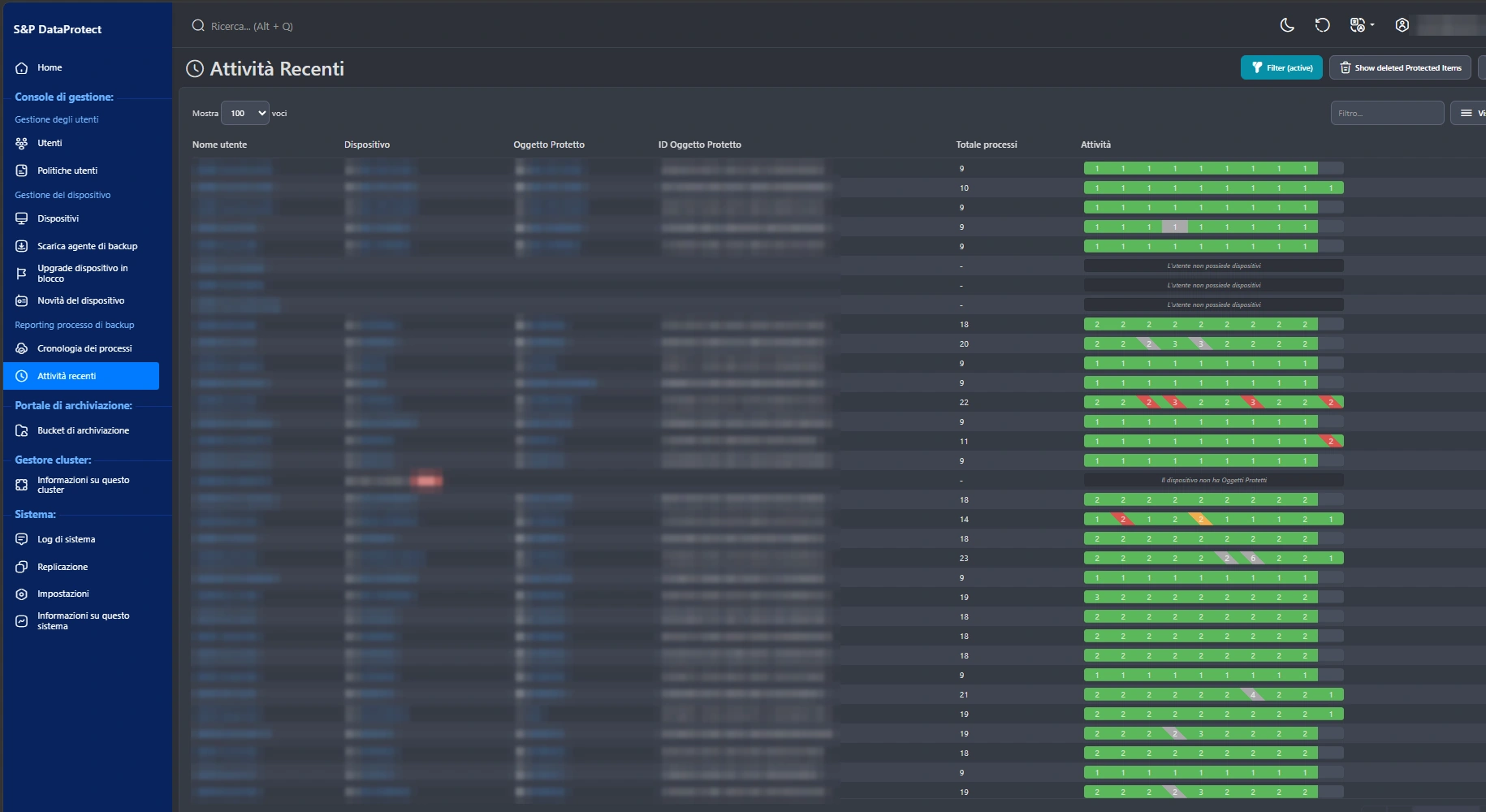Image resolution: width=1486 pixels, height=812 pixels.
Task: Sort by Dispositivo column header
Action: click(367, 145)
